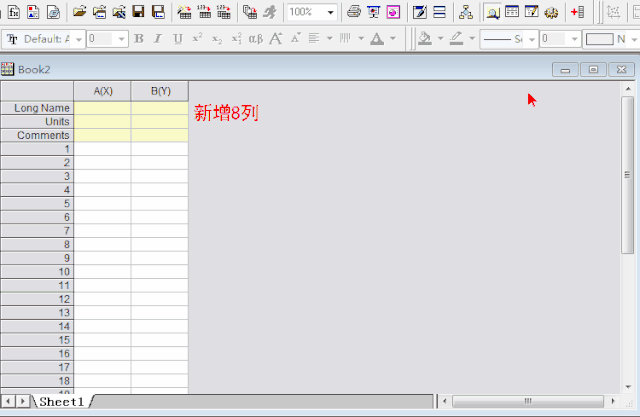Click the font color A swatch

(x=376, y=39)
